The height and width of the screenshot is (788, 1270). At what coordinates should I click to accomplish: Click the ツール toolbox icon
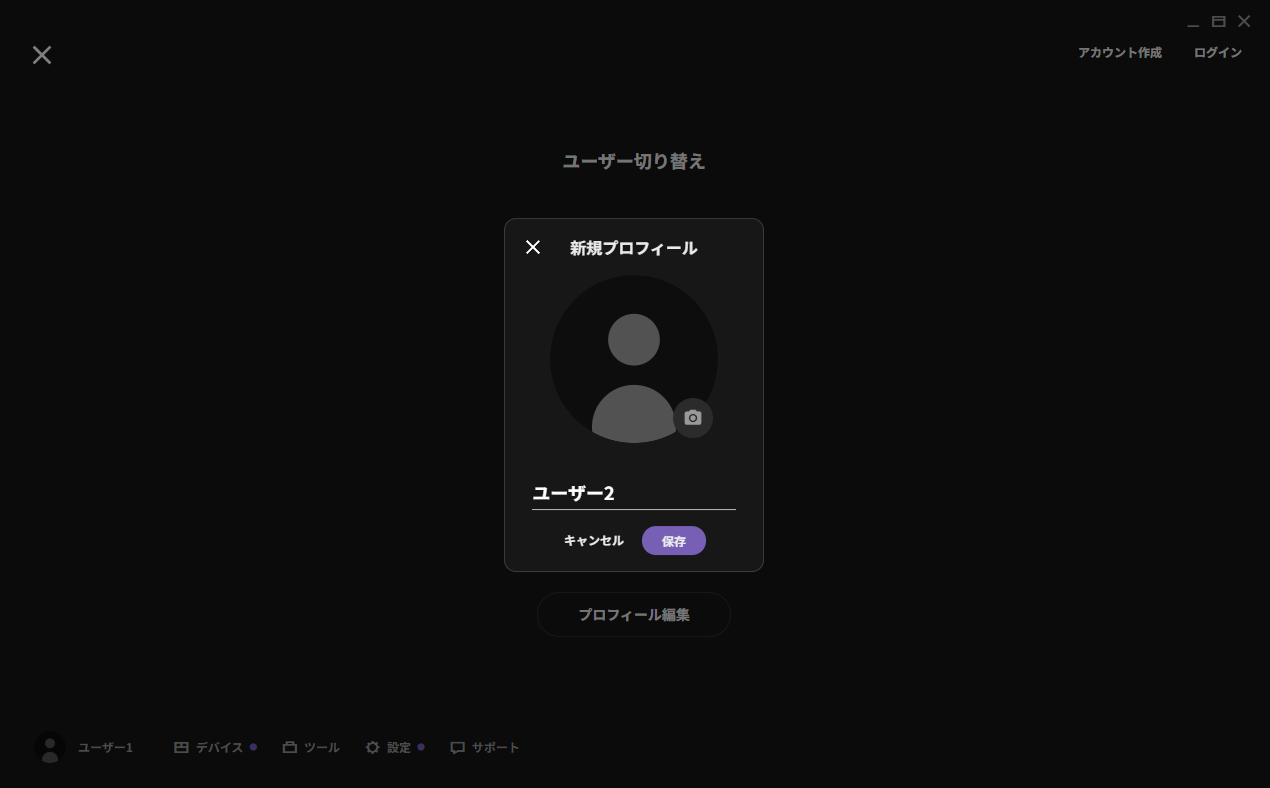coord(290,747)
